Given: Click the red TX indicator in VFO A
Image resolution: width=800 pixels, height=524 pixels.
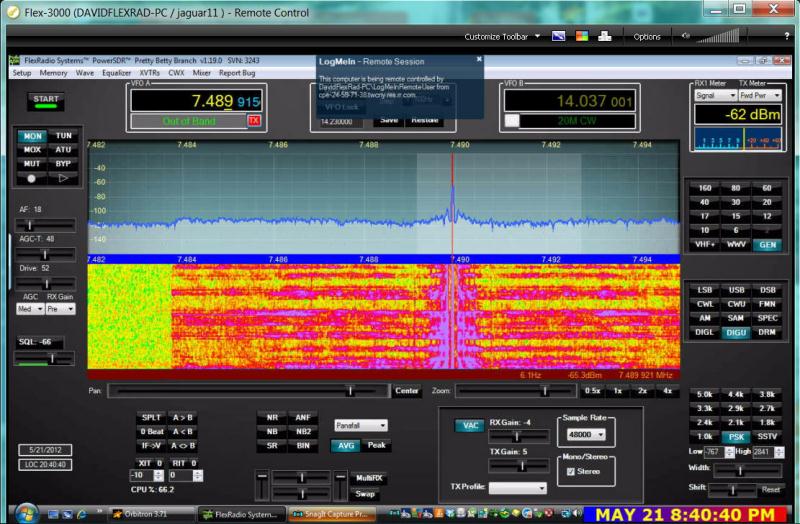Looking at the screenshot, I should pyautogui.click(x=254, y=120).
